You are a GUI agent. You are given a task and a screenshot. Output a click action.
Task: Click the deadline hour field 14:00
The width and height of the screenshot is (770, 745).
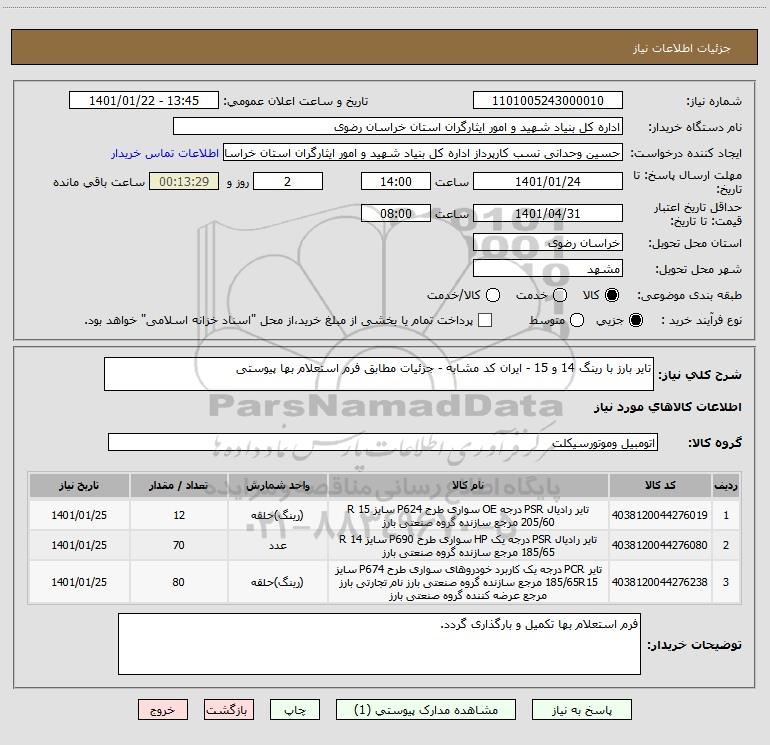tap(396, 181)
